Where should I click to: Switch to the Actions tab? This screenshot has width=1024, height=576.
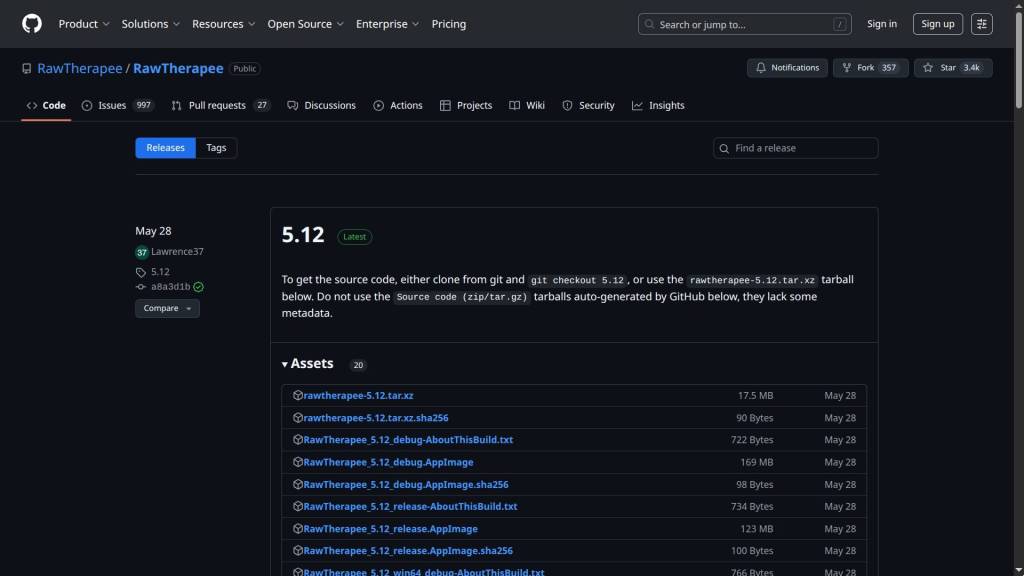coord(398,106)
